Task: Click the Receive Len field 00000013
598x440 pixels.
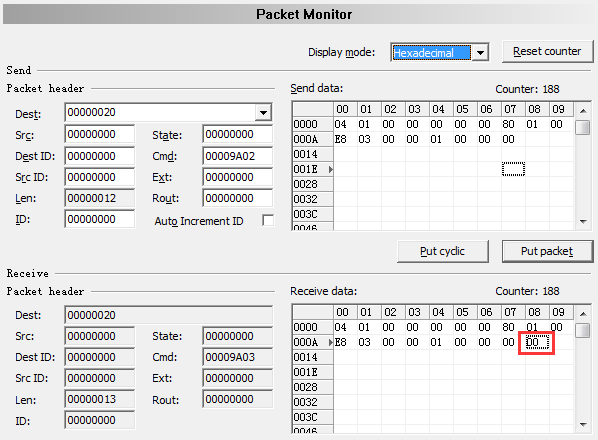Action: 100,399
